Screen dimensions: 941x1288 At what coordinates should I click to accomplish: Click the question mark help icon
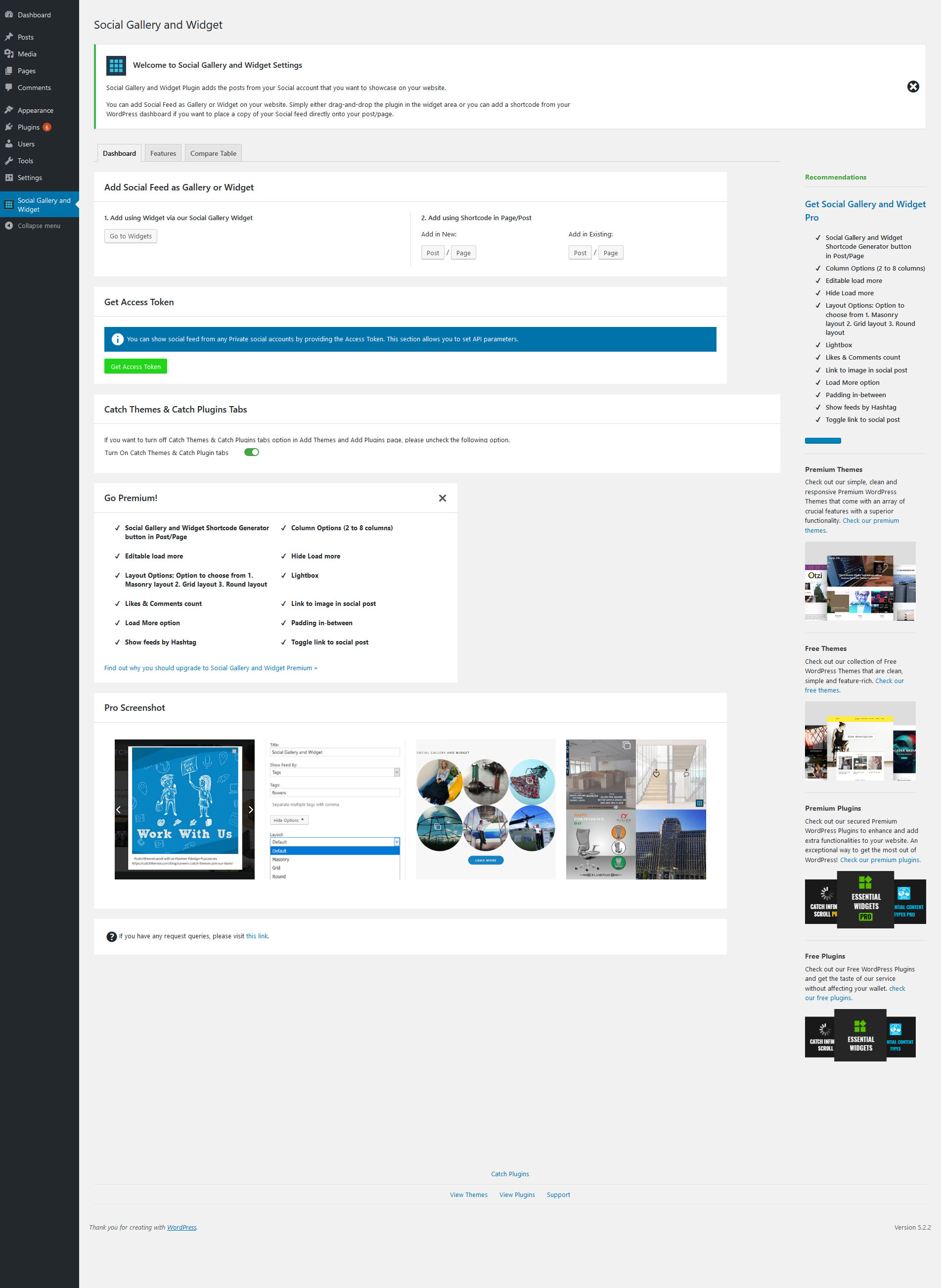pos(112,936)
